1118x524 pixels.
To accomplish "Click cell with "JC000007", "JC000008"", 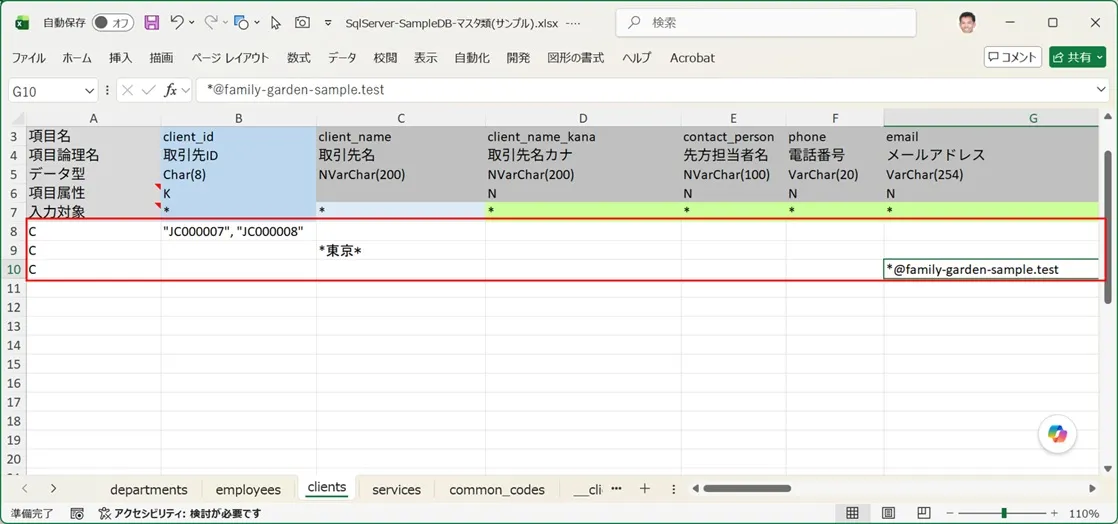I will click(239, 231).
